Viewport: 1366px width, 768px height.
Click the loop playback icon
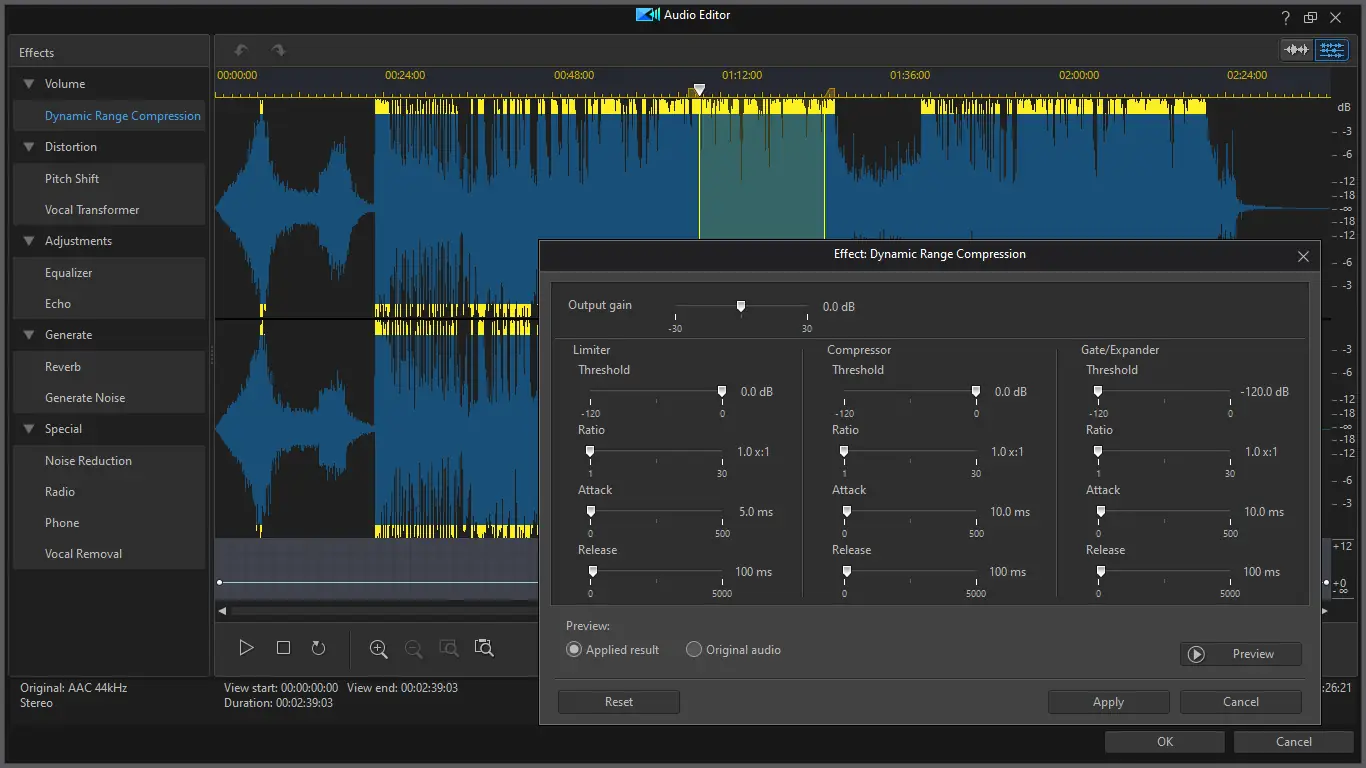(318, 648)
